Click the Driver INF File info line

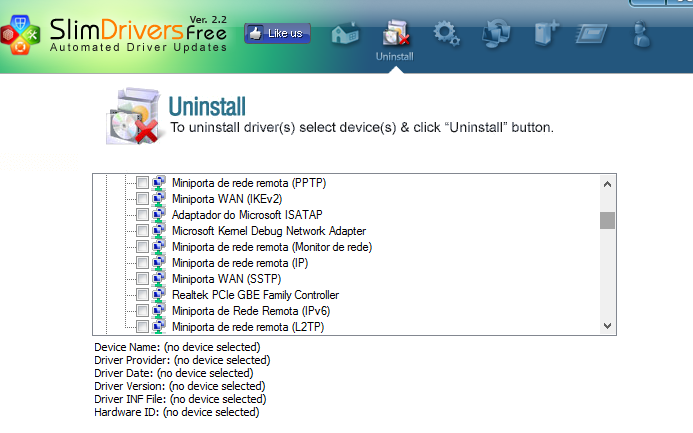tap(180, 399)
